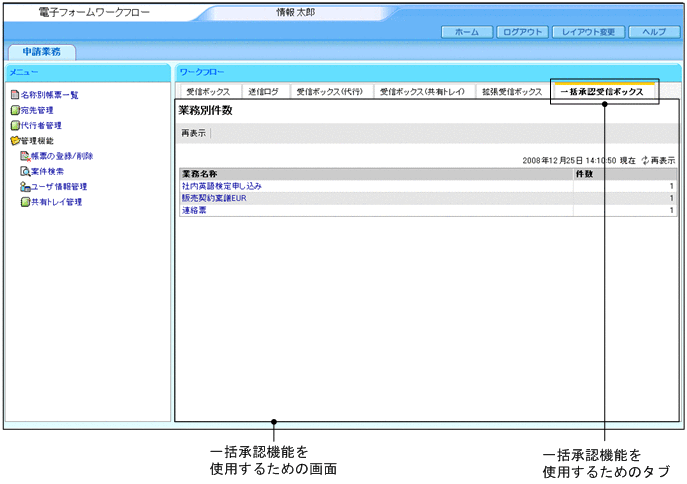Click the refresh arrows icon beside timestamp
This screenshot has width=687, height=484.
(x=645, y=160)
